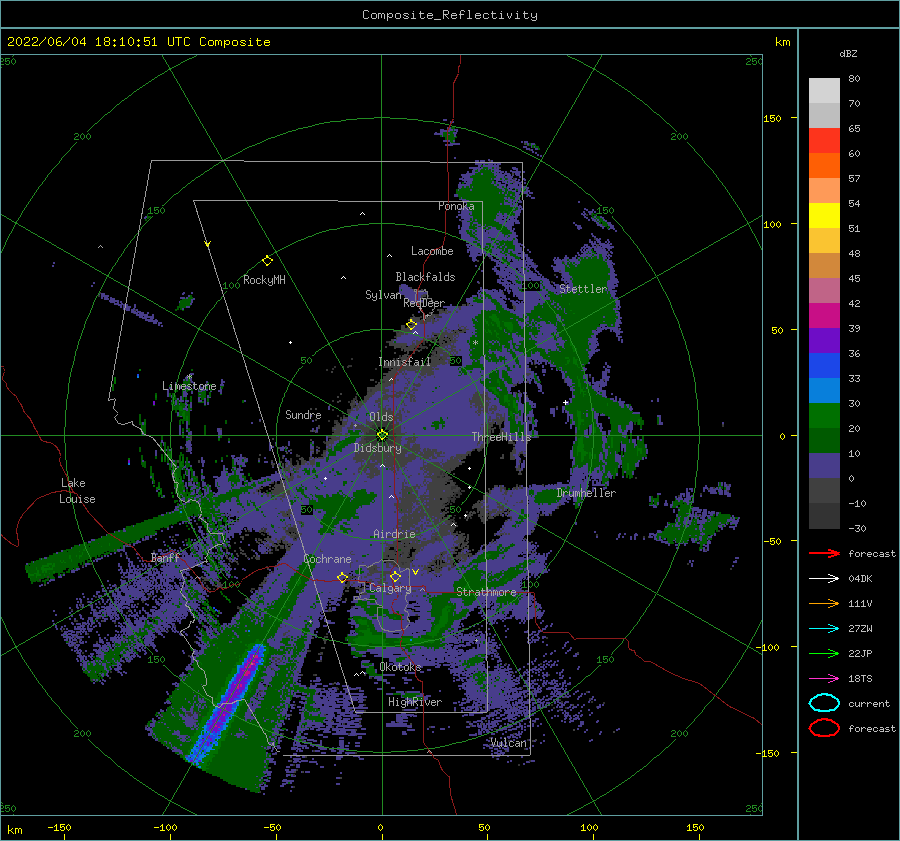
Task: Click the word current in legend
Action: coord(869,703)
